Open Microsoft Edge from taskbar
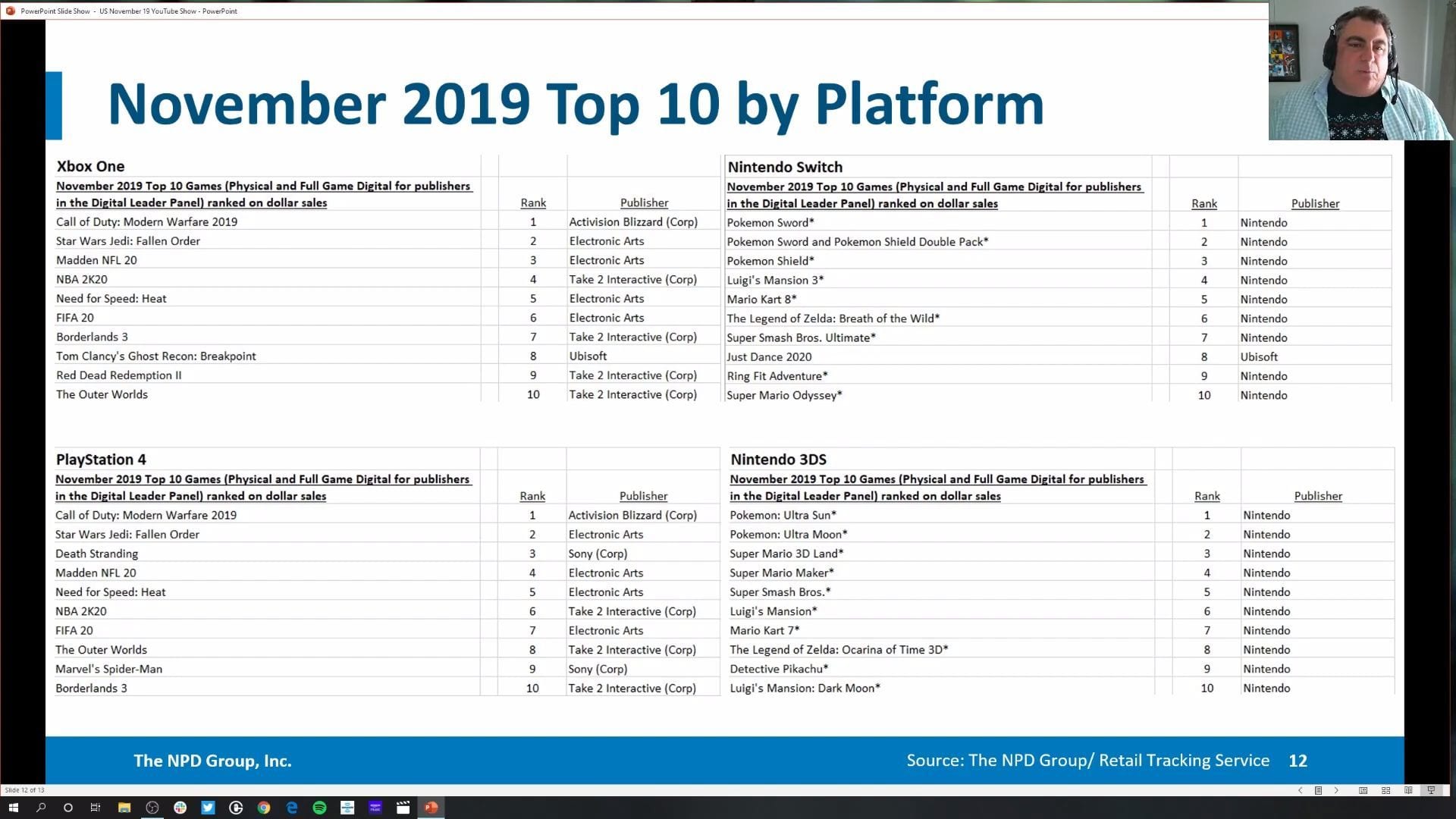 point(292,808)
